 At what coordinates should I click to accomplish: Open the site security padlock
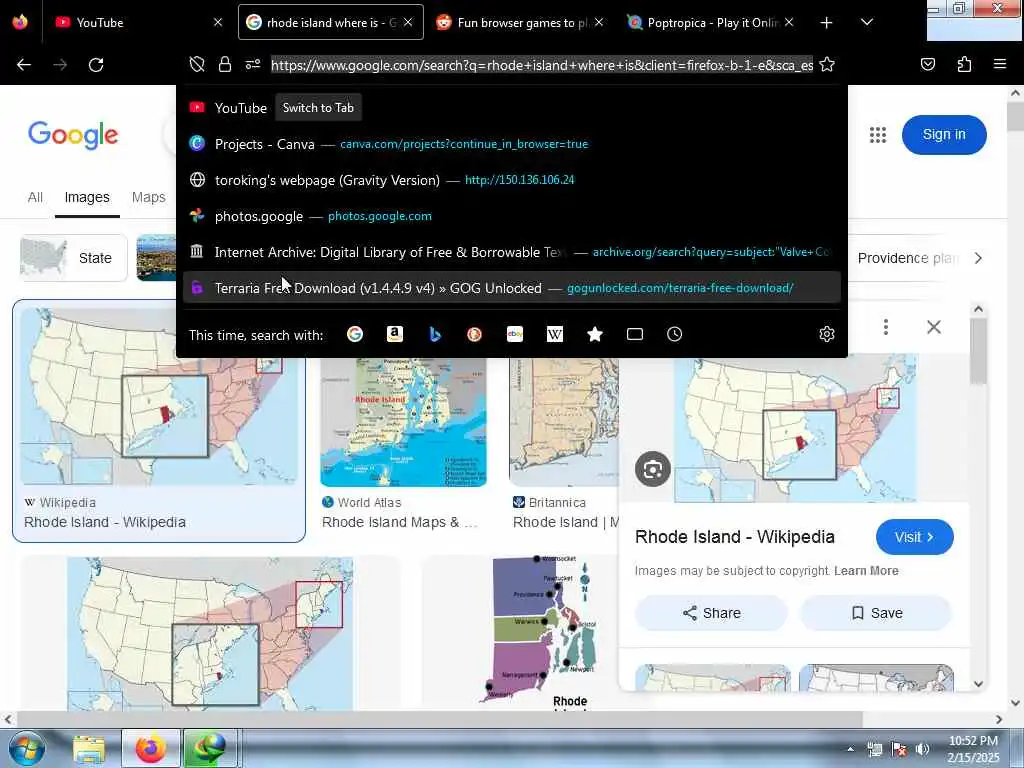(x=225, y=64)
